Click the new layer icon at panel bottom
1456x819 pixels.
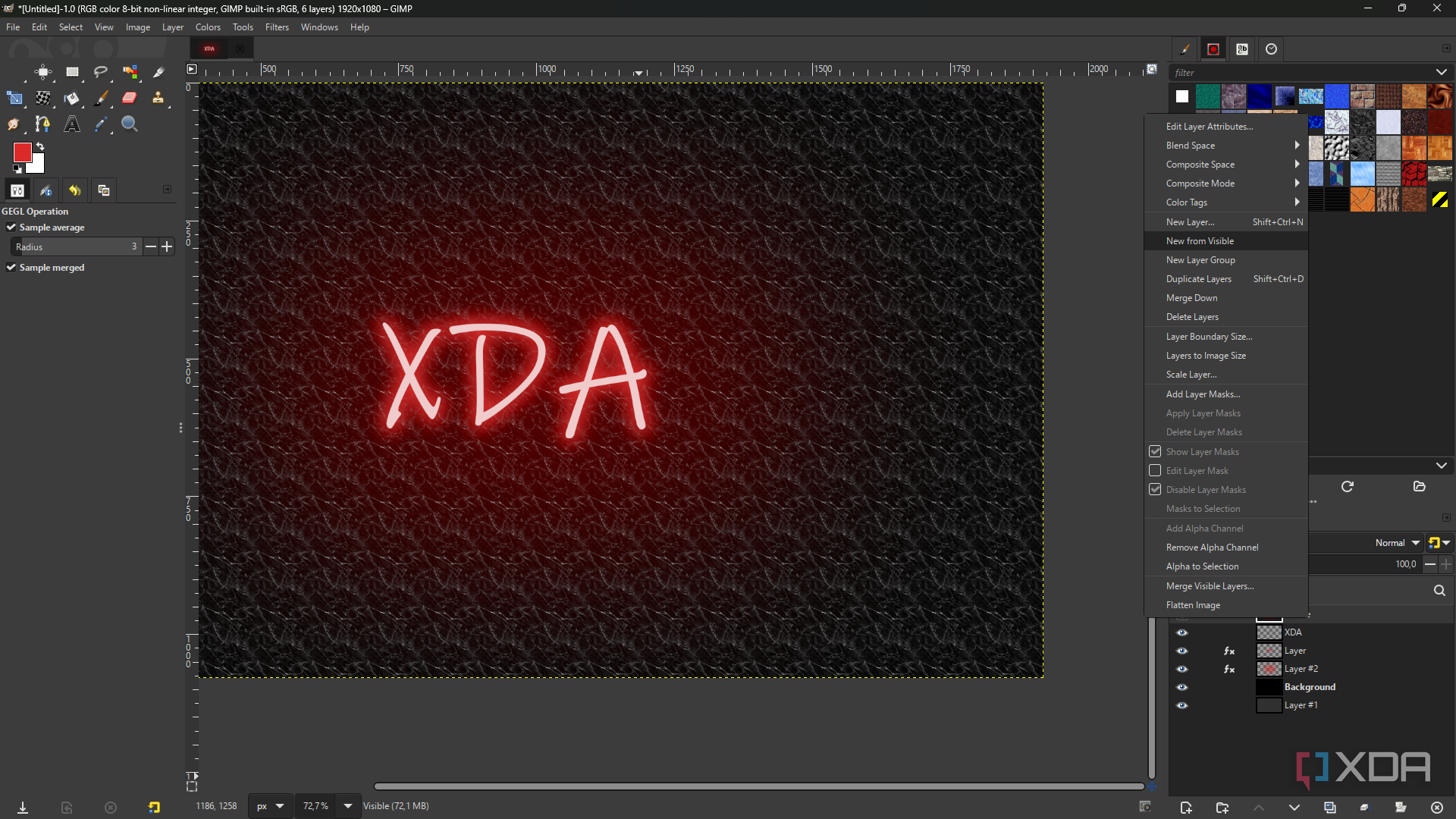(1186, 808)
